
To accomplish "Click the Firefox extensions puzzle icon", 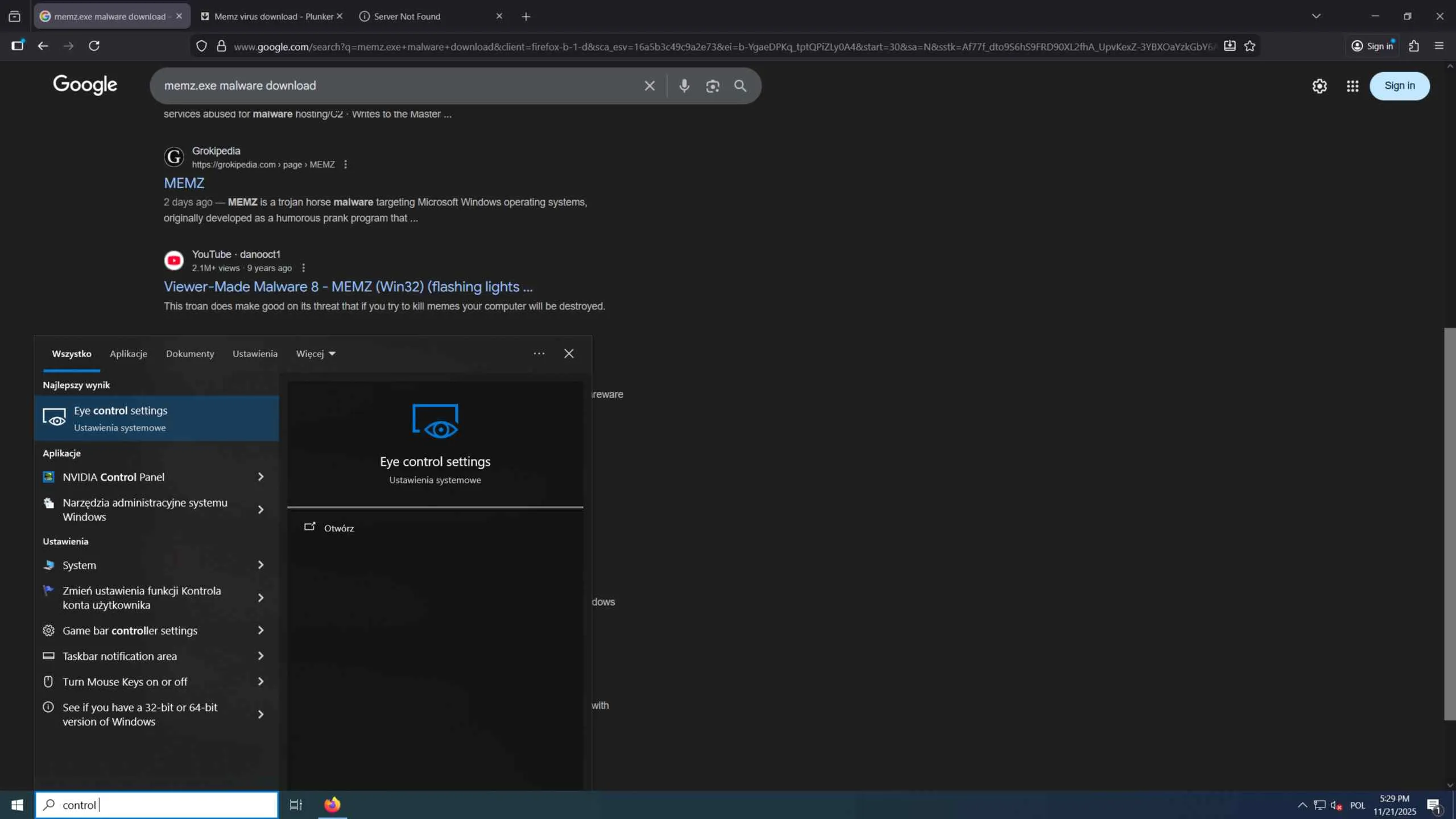I will pos(1414,46).
